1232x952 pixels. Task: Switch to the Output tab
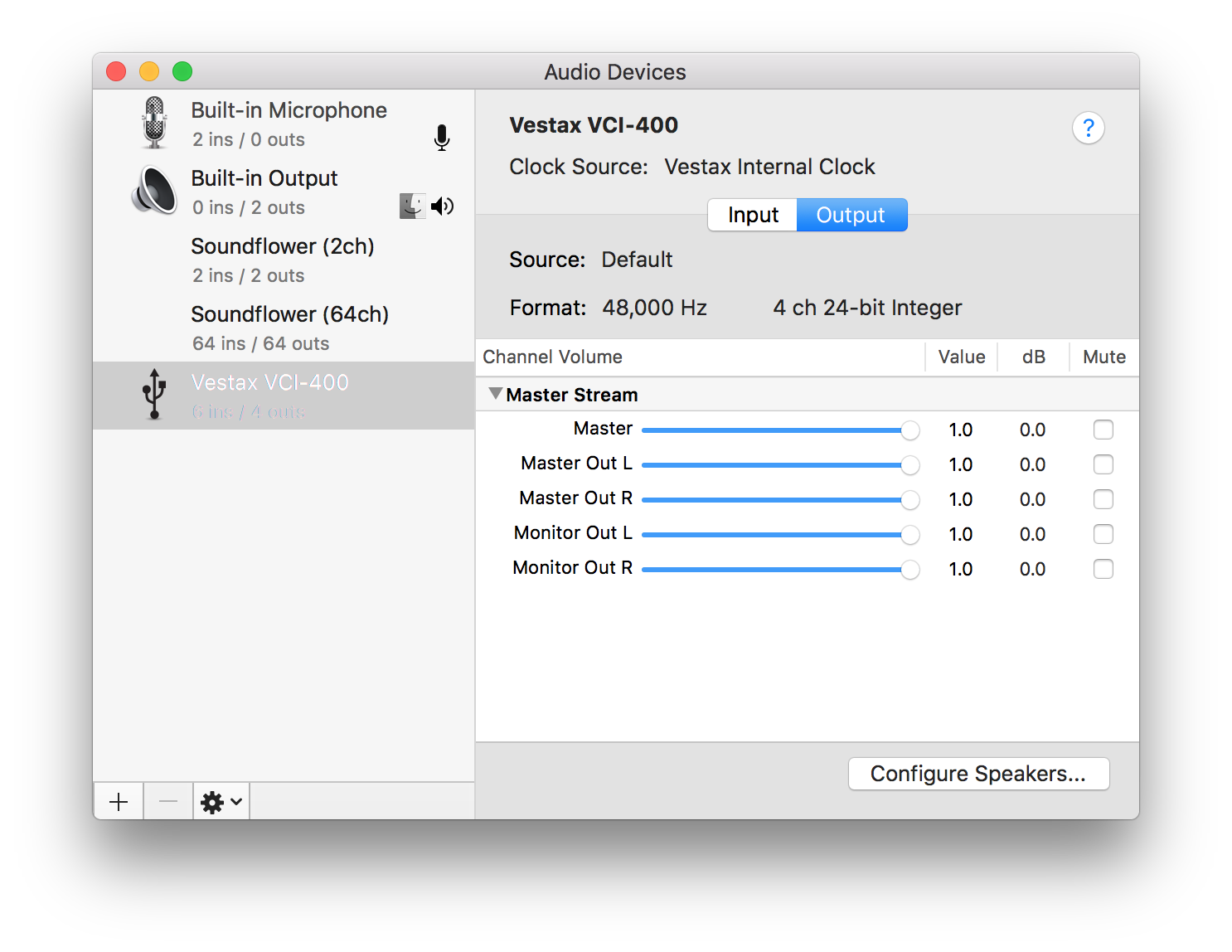pyautogui.click(x=851, y=215)
